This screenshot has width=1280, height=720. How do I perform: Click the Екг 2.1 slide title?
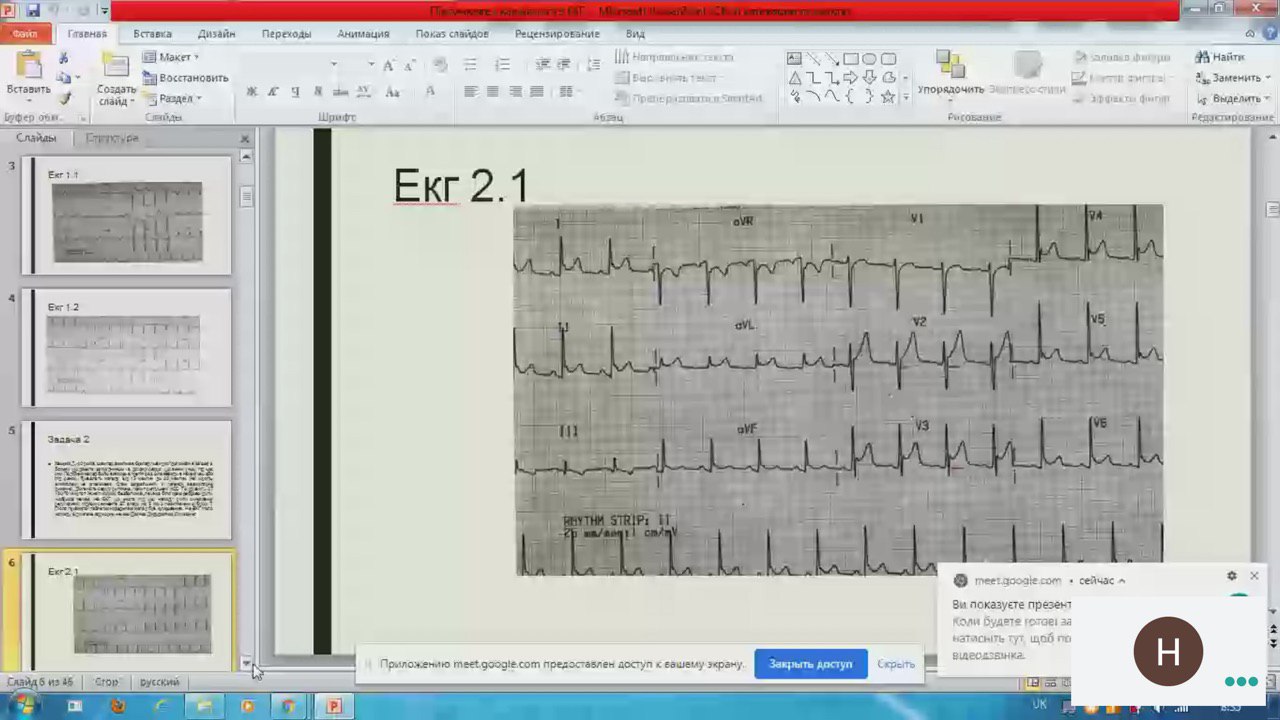tap(460, 186)
